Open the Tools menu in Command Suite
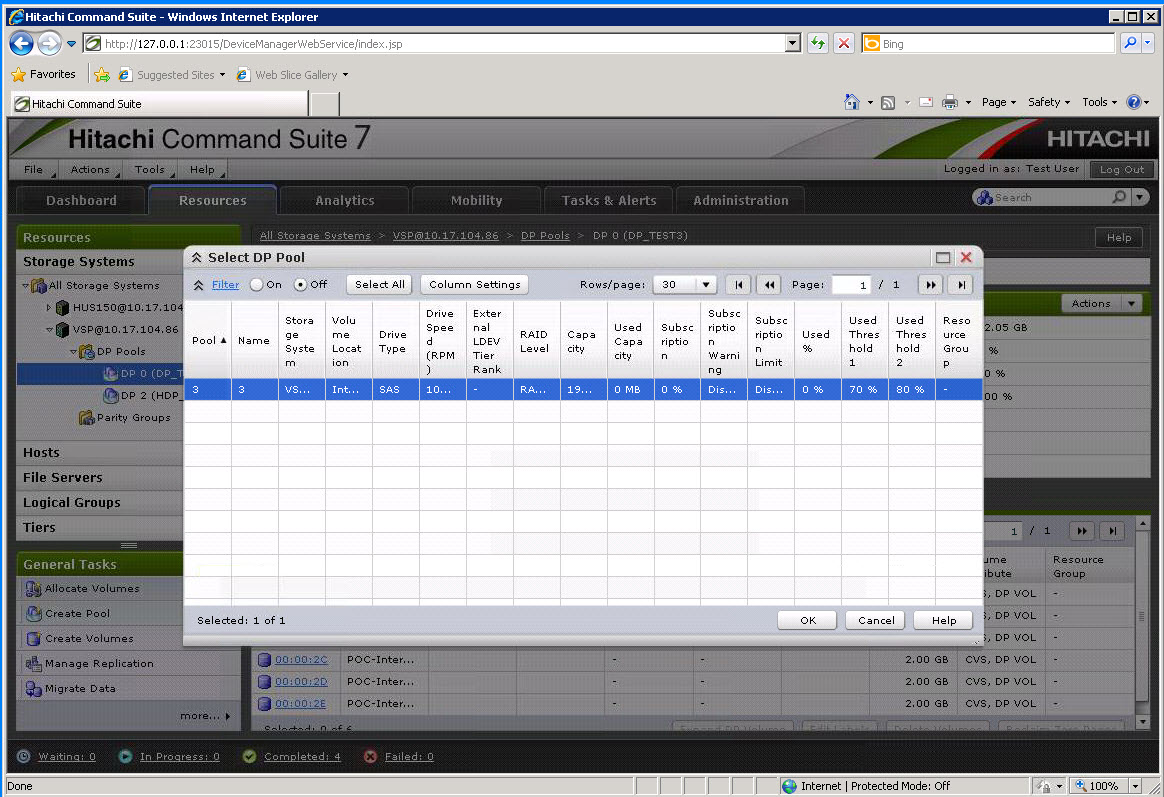Image resolution: width=1164 pixels, height=797 pixels. 150,169
